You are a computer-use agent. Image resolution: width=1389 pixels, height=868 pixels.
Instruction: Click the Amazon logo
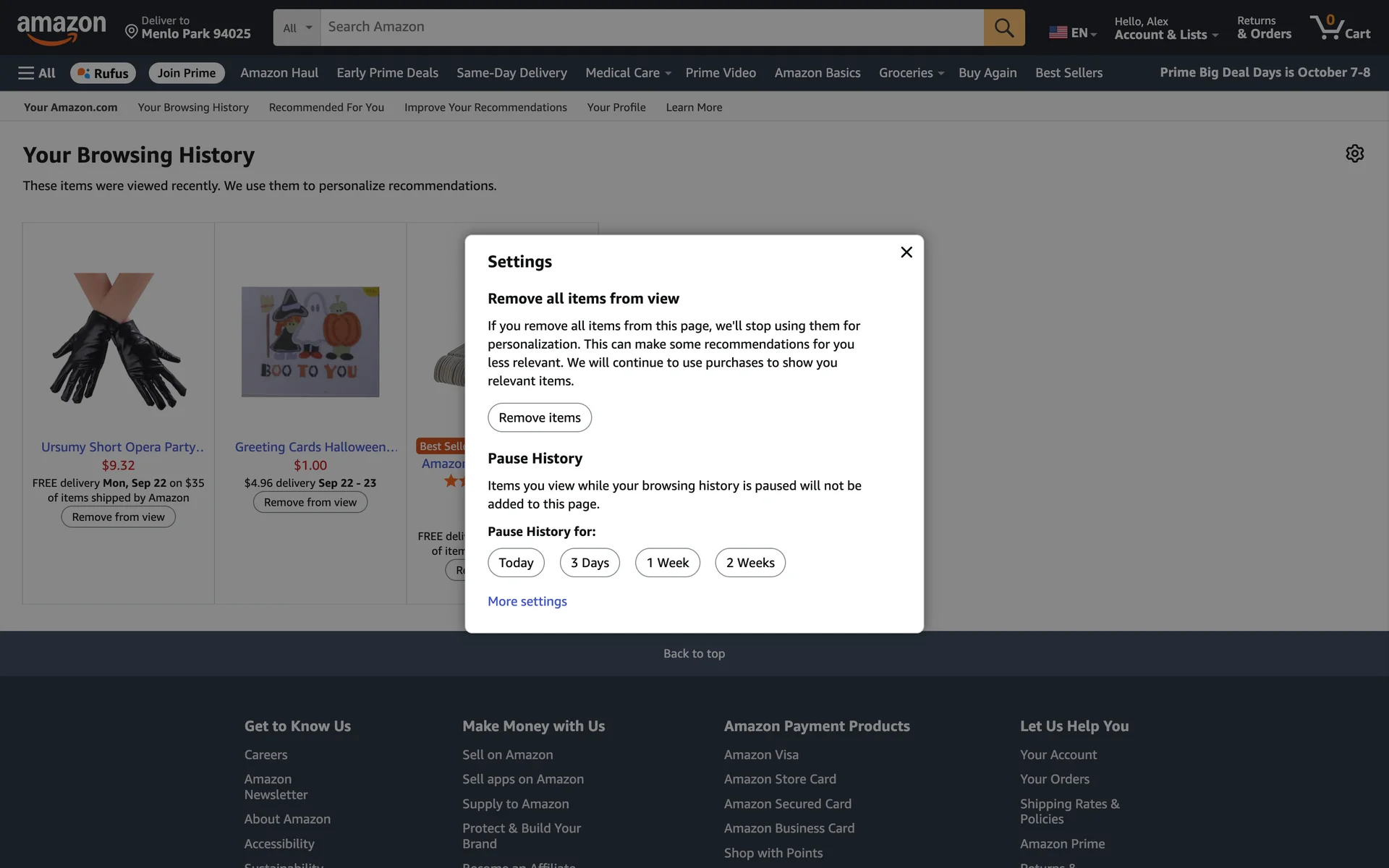pyautogui.click(x=61, y=29)
